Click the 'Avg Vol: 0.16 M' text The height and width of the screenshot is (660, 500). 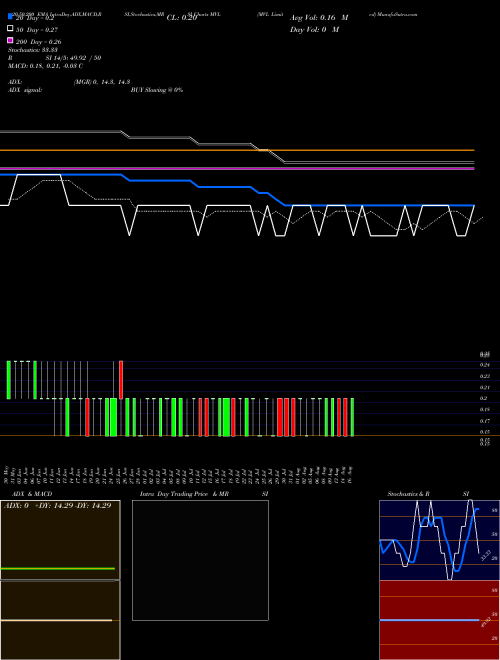(319, 18)
